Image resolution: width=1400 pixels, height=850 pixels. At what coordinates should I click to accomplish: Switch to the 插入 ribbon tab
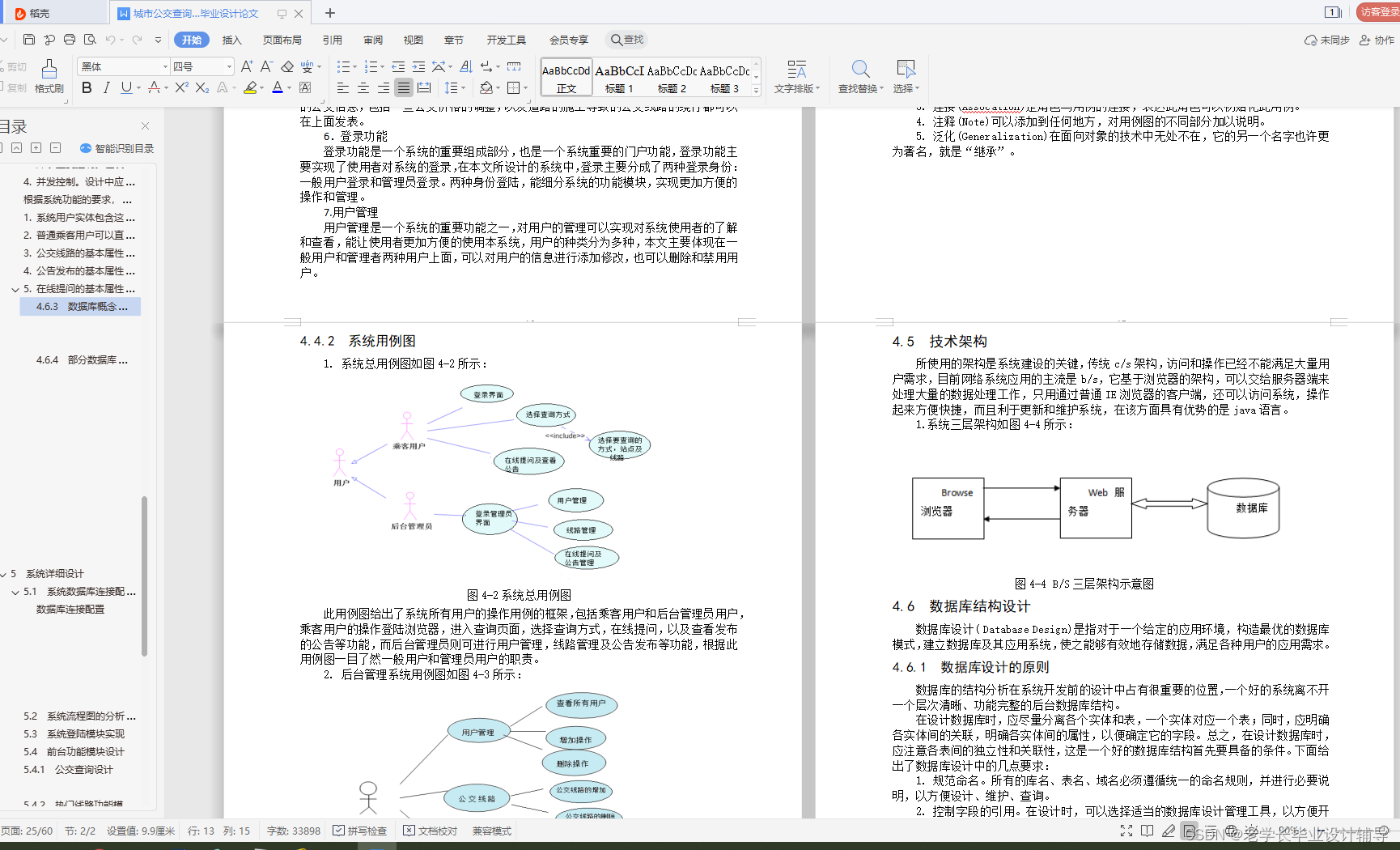point(231,39)
